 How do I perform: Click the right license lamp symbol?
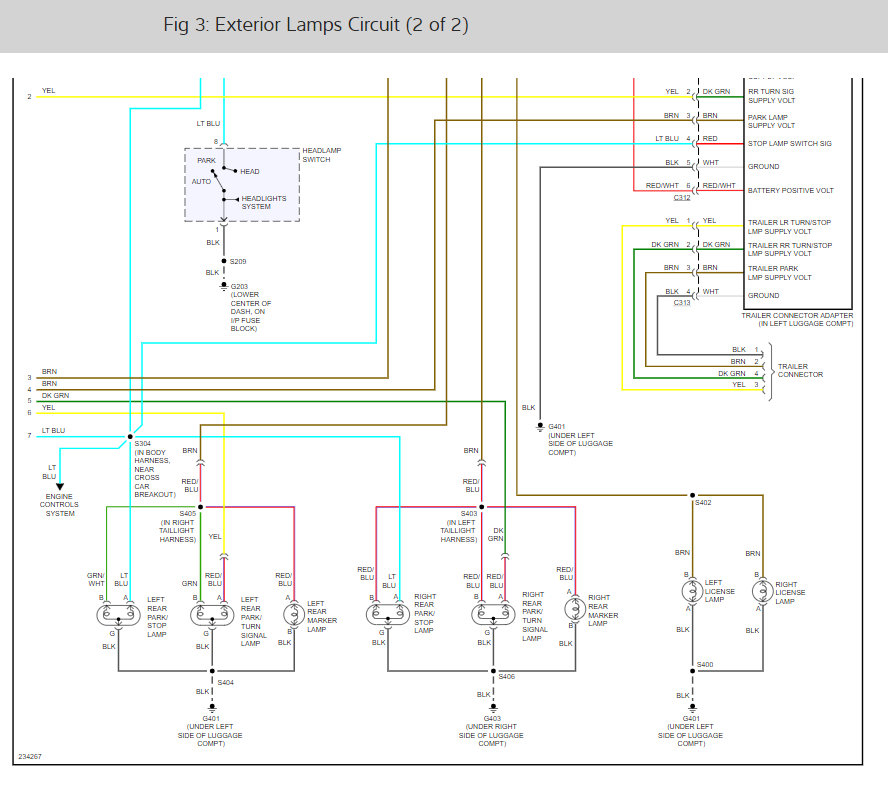[x=762, y=592]
